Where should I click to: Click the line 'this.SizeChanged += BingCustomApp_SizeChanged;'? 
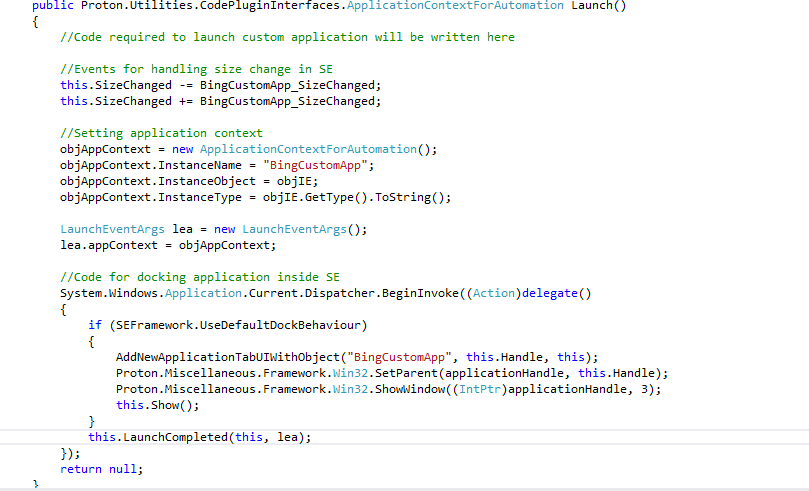pyautogui.click(x=220, y=101)
